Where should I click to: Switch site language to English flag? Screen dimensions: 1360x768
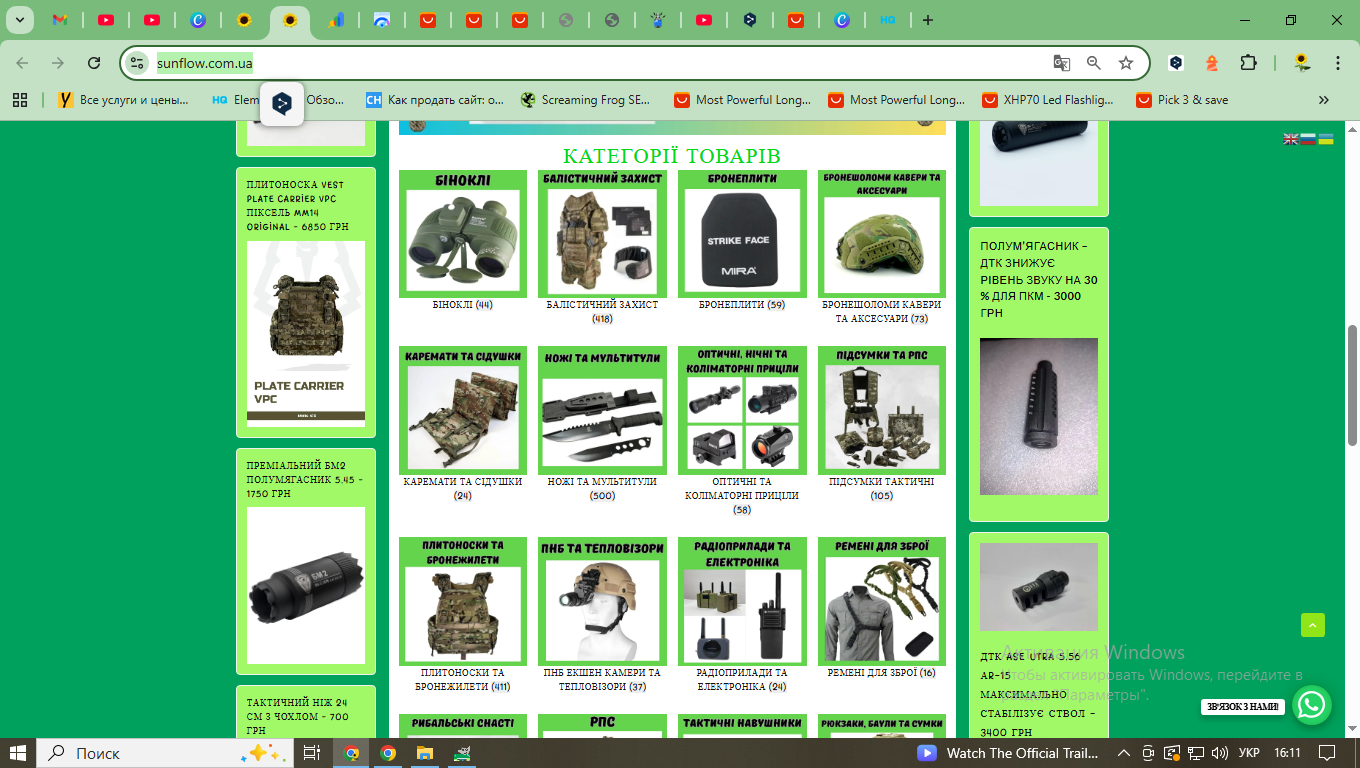(1290, 139)
